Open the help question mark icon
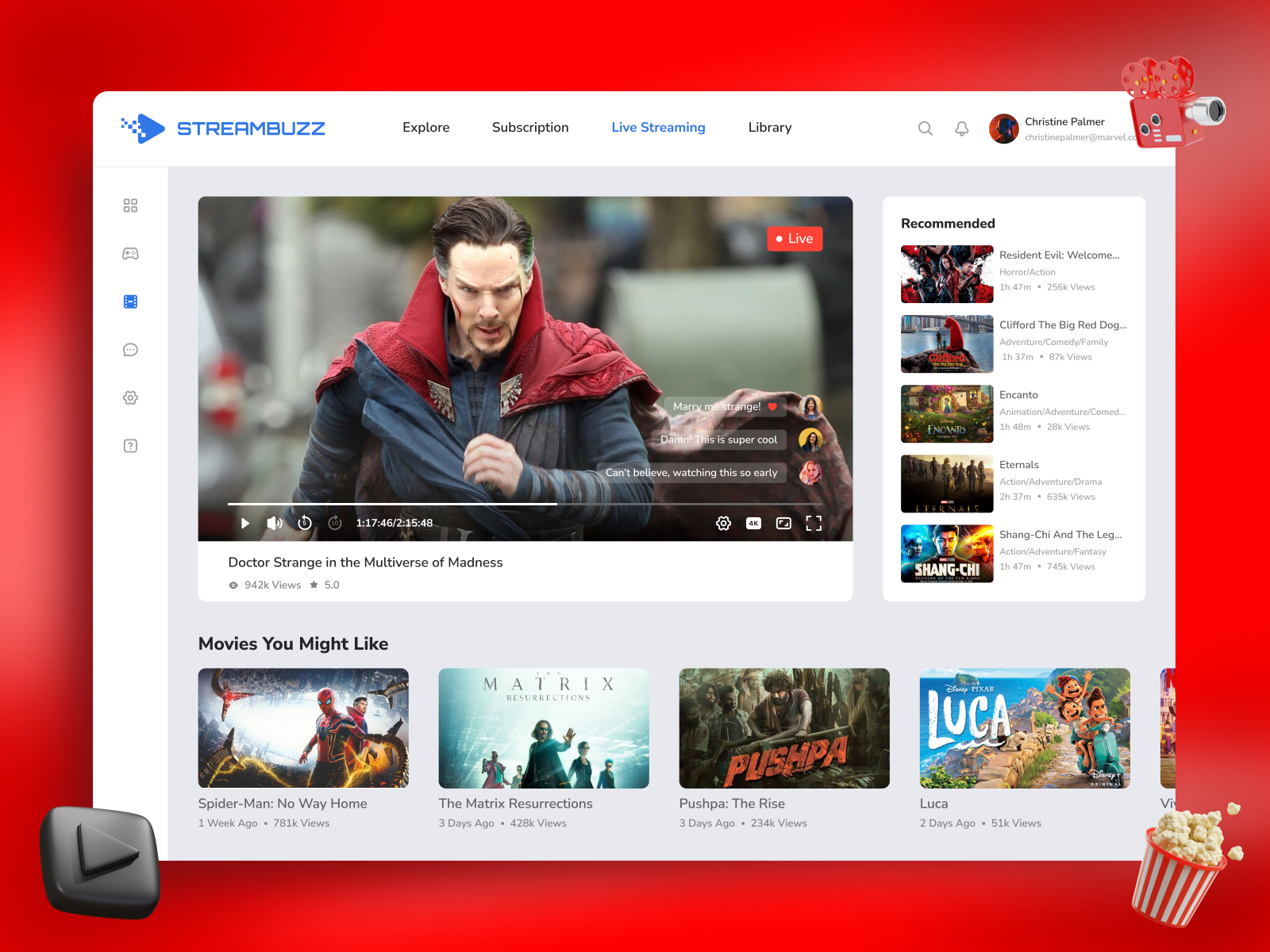1270x952 pixels. (x=130, y=446)
